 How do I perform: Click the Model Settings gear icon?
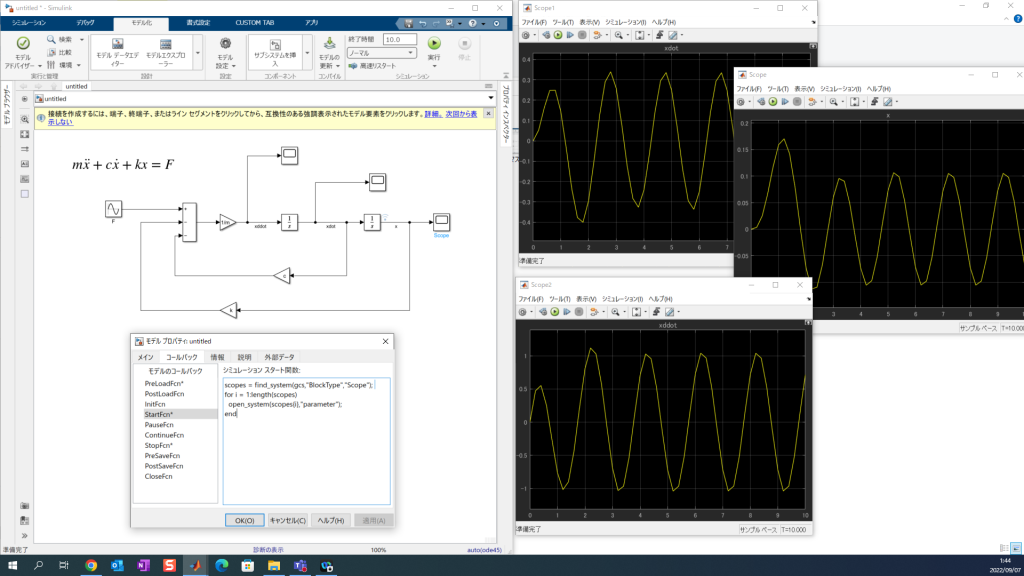click(225, 44)
